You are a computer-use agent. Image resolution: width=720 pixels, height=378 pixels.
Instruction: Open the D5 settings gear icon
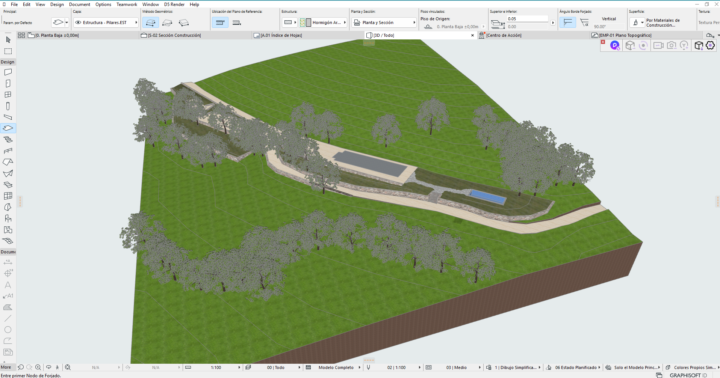click(x=710, y=45)
